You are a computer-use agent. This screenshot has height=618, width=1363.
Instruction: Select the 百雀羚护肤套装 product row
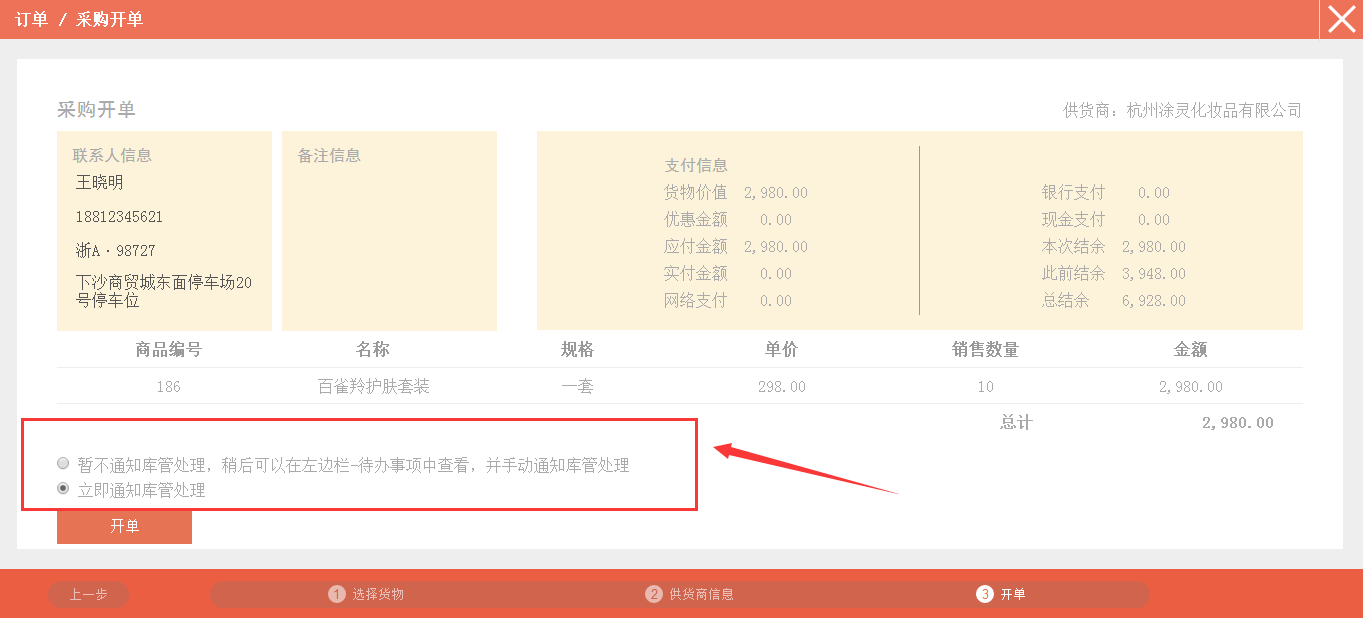373,386
